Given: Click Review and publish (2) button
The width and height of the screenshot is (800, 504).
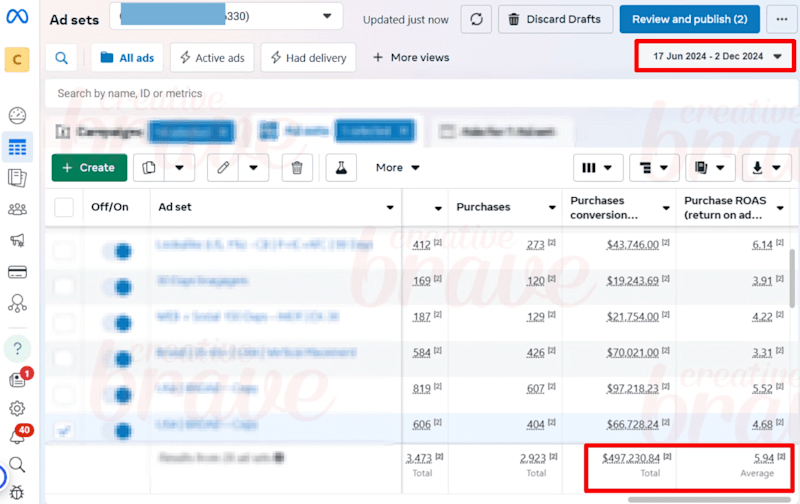Looking at the screenshot, I should (689, 19).
